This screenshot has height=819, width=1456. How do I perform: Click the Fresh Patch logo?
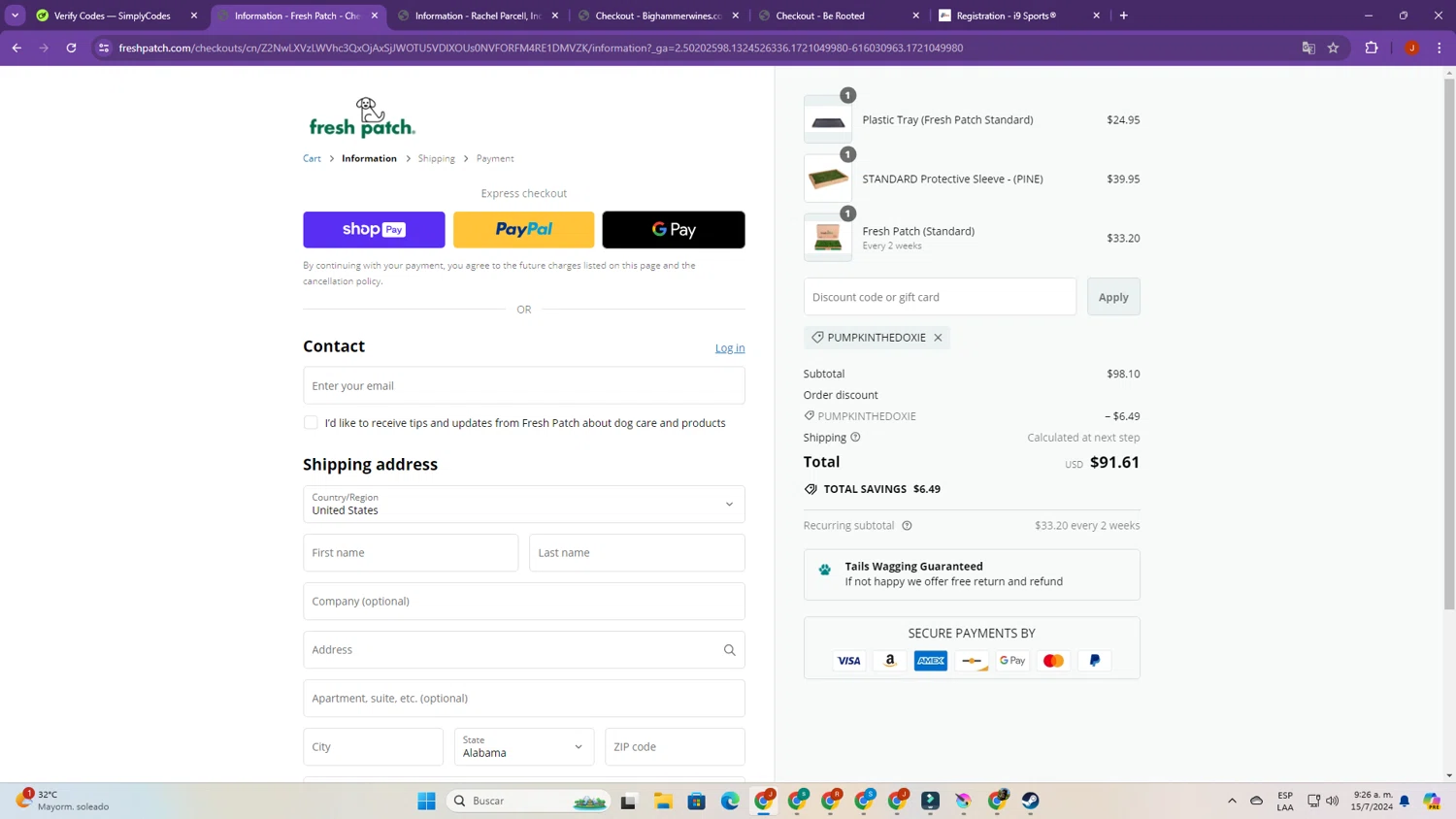pos(362,117)
